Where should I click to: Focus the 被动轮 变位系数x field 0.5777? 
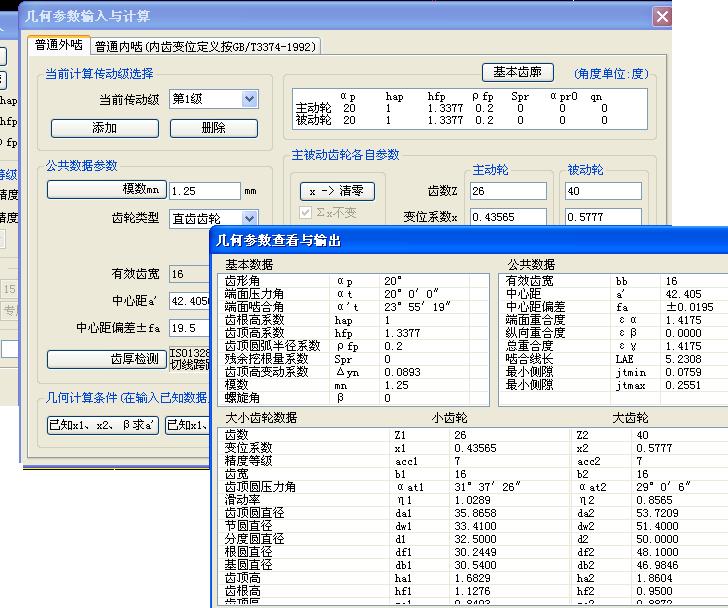[x=603, y=217]
